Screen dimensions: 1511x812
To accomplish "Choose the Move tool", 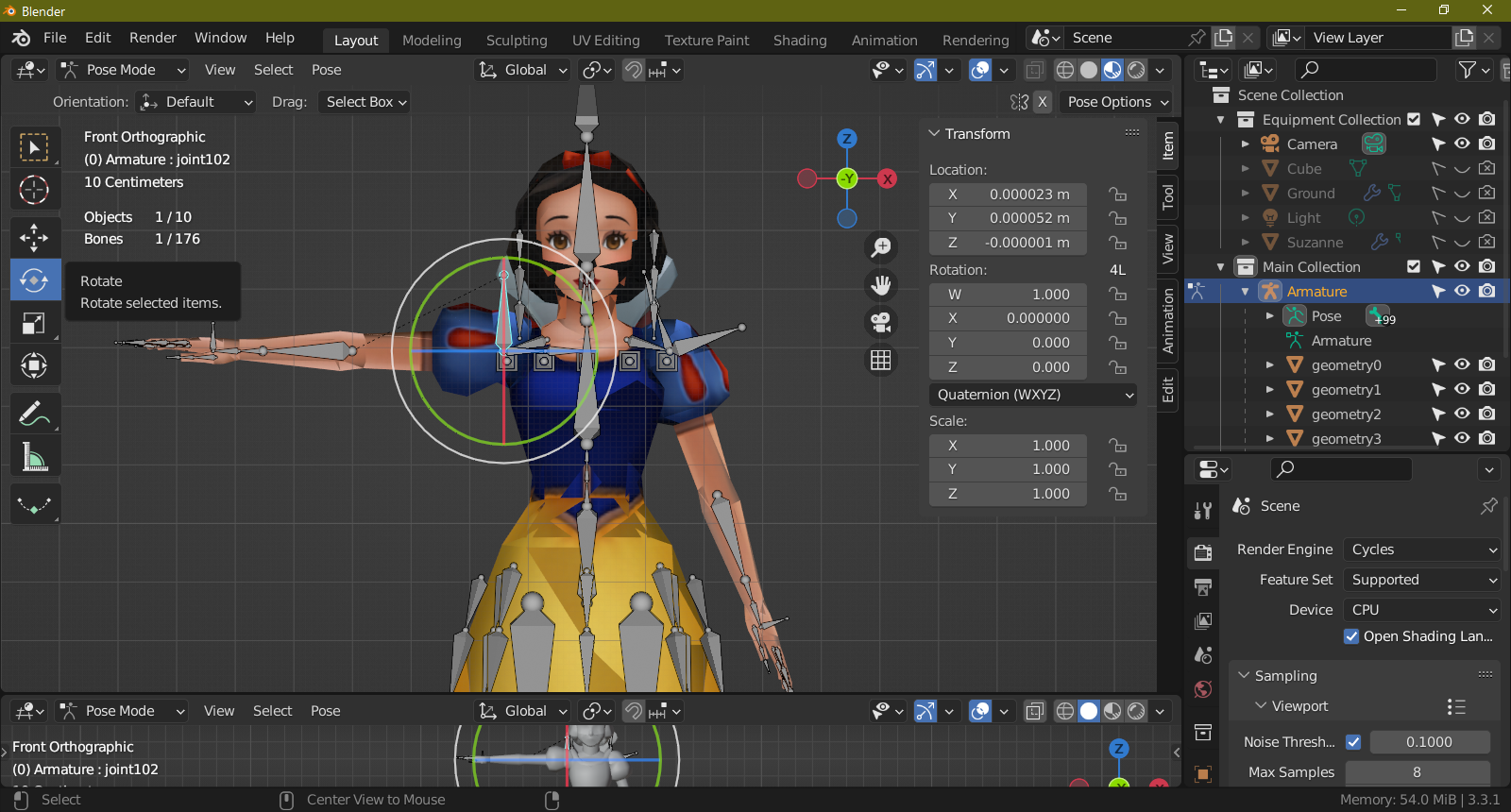I will [35, 237].
